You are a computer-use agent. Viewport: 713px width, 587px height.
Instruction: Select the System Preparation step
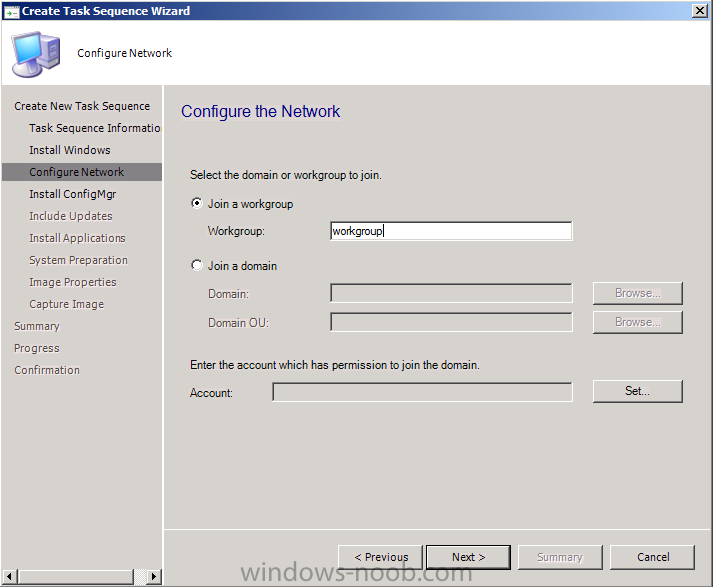pos(78,260)
